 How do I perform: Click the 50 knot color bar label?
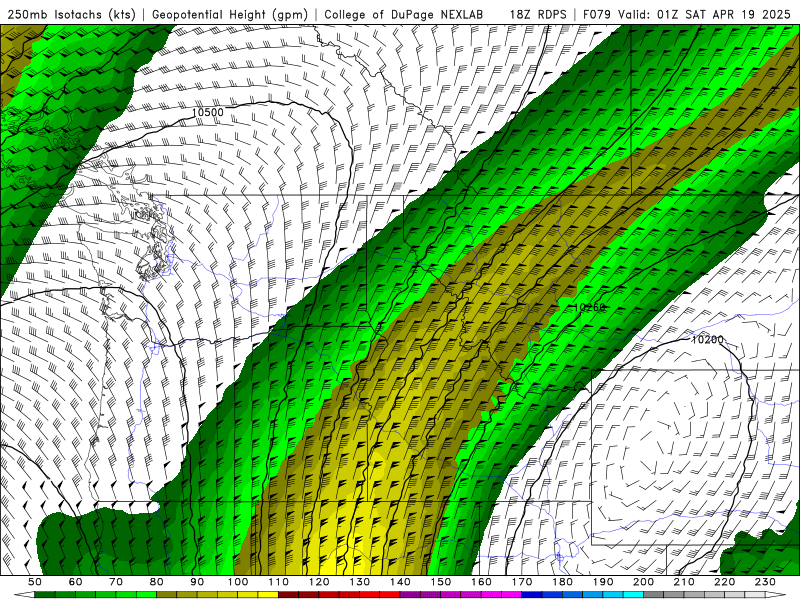pos(35,582)
